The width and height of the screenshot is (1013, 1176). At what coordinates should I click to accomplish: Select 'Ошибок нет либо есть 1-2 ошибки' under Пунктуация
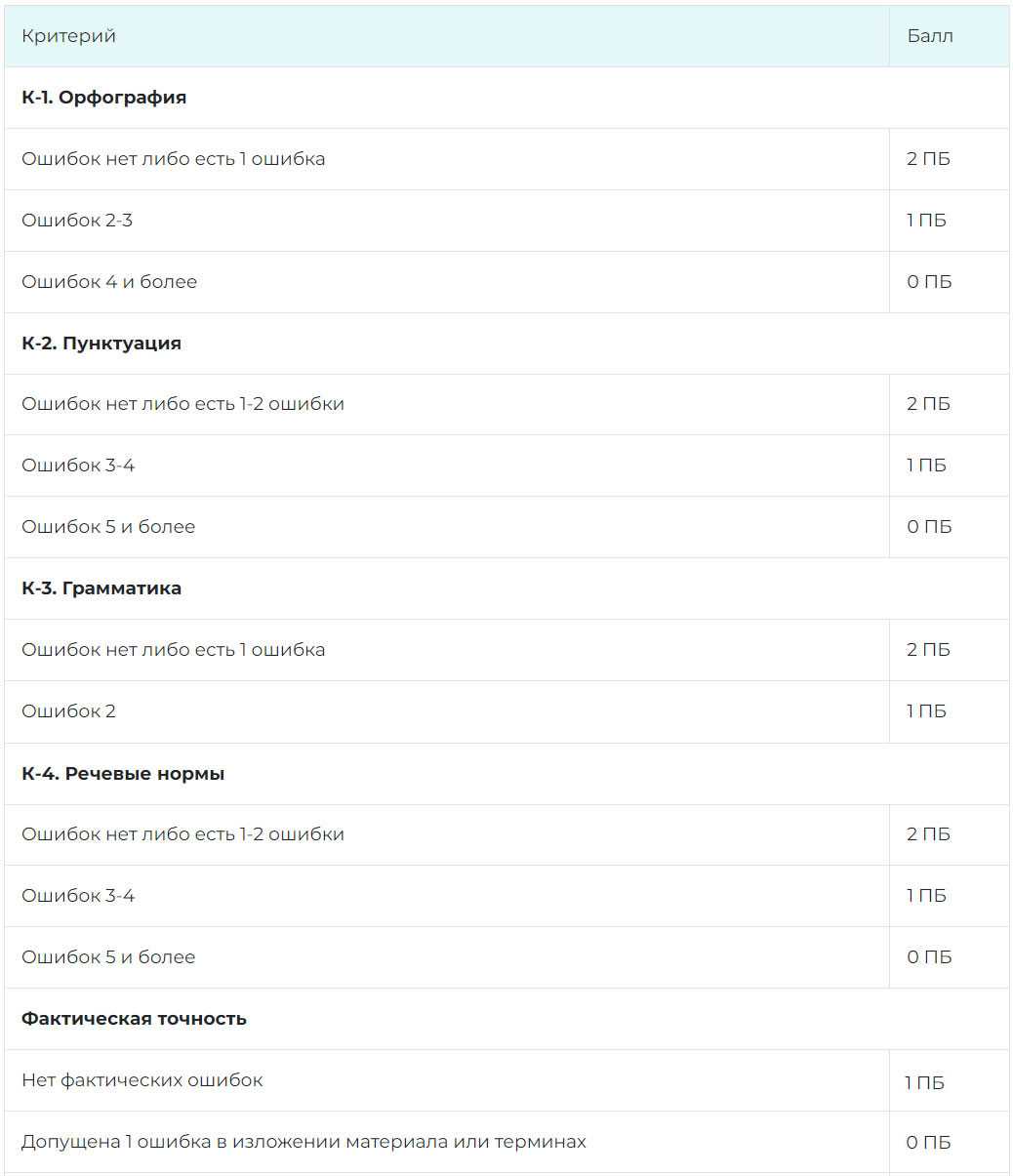pos(182,404)
